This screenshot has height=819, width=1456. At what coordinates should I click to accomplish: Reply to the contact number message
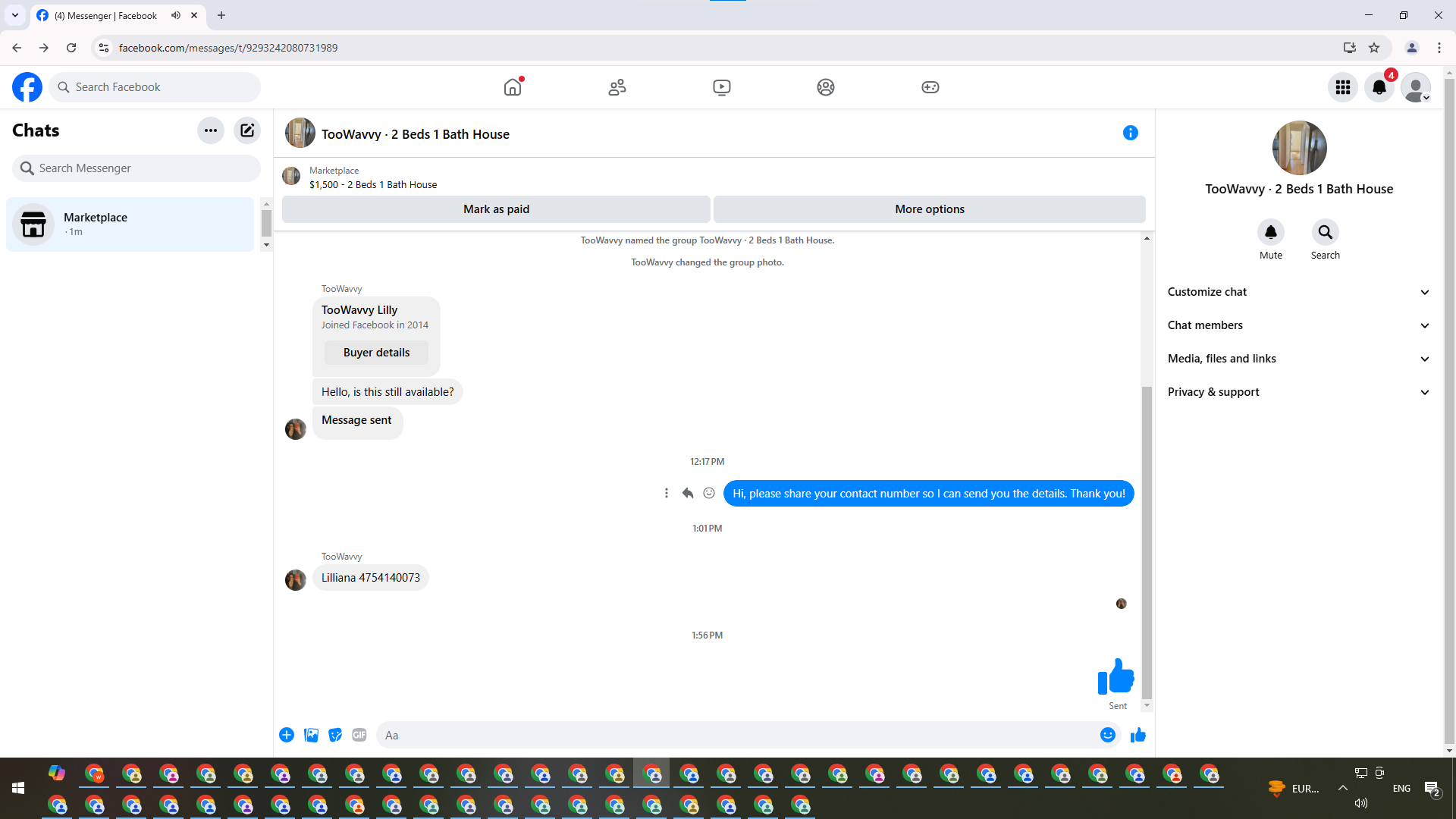[688, 494]
